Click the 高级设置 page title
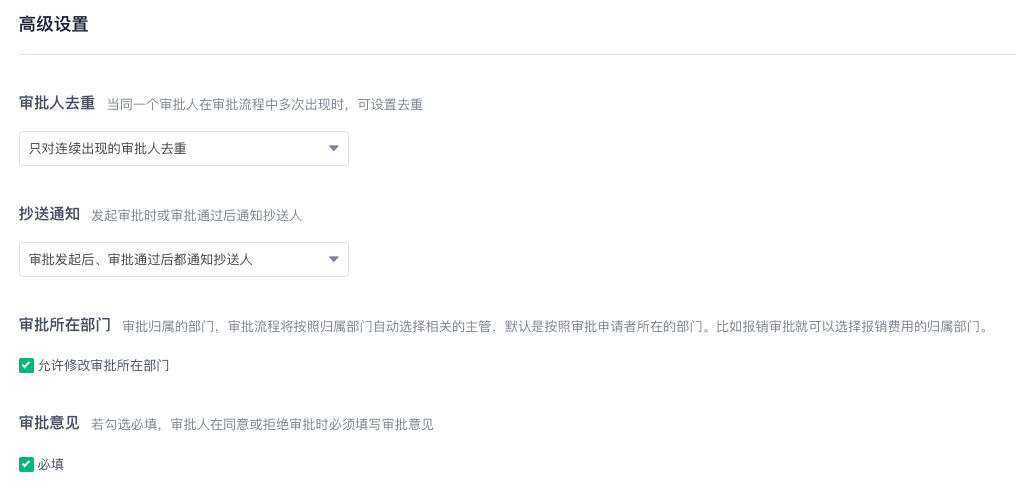The image size is (1016, 489). 54,25
